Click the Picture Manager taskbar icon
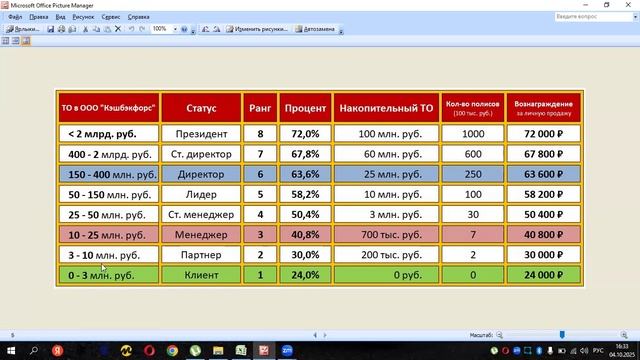This screenshot has height=360, width=640. [x=264, y=351]
